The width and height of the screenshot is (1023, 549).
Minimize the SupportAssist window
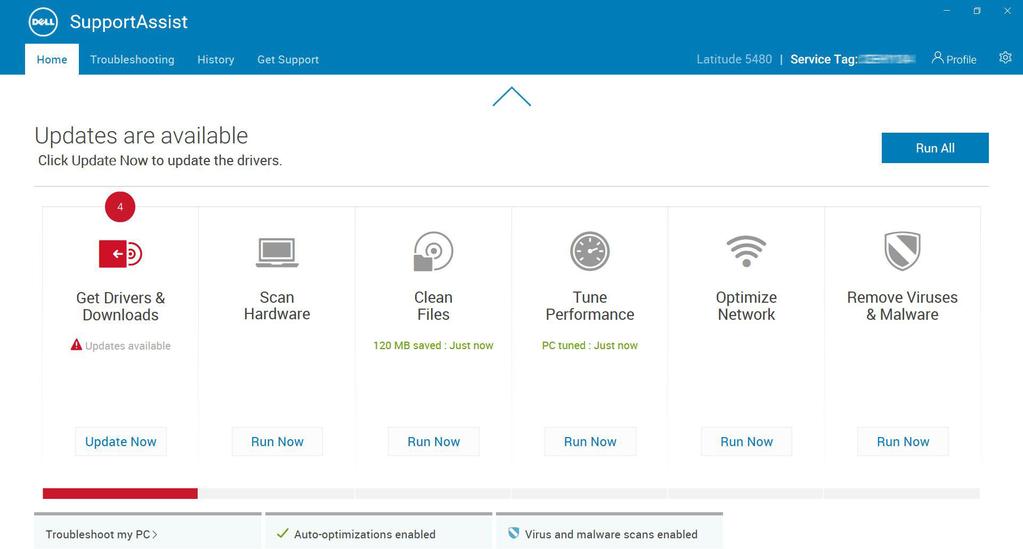pos(947,10)
